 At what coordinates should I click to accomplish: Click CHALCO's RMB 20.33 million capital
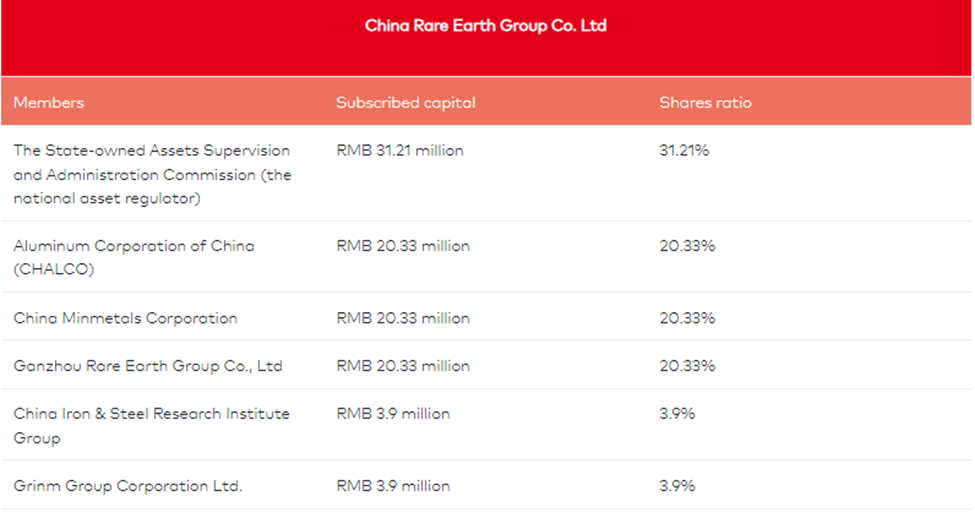pyautogui.click(x=403, y=246)
